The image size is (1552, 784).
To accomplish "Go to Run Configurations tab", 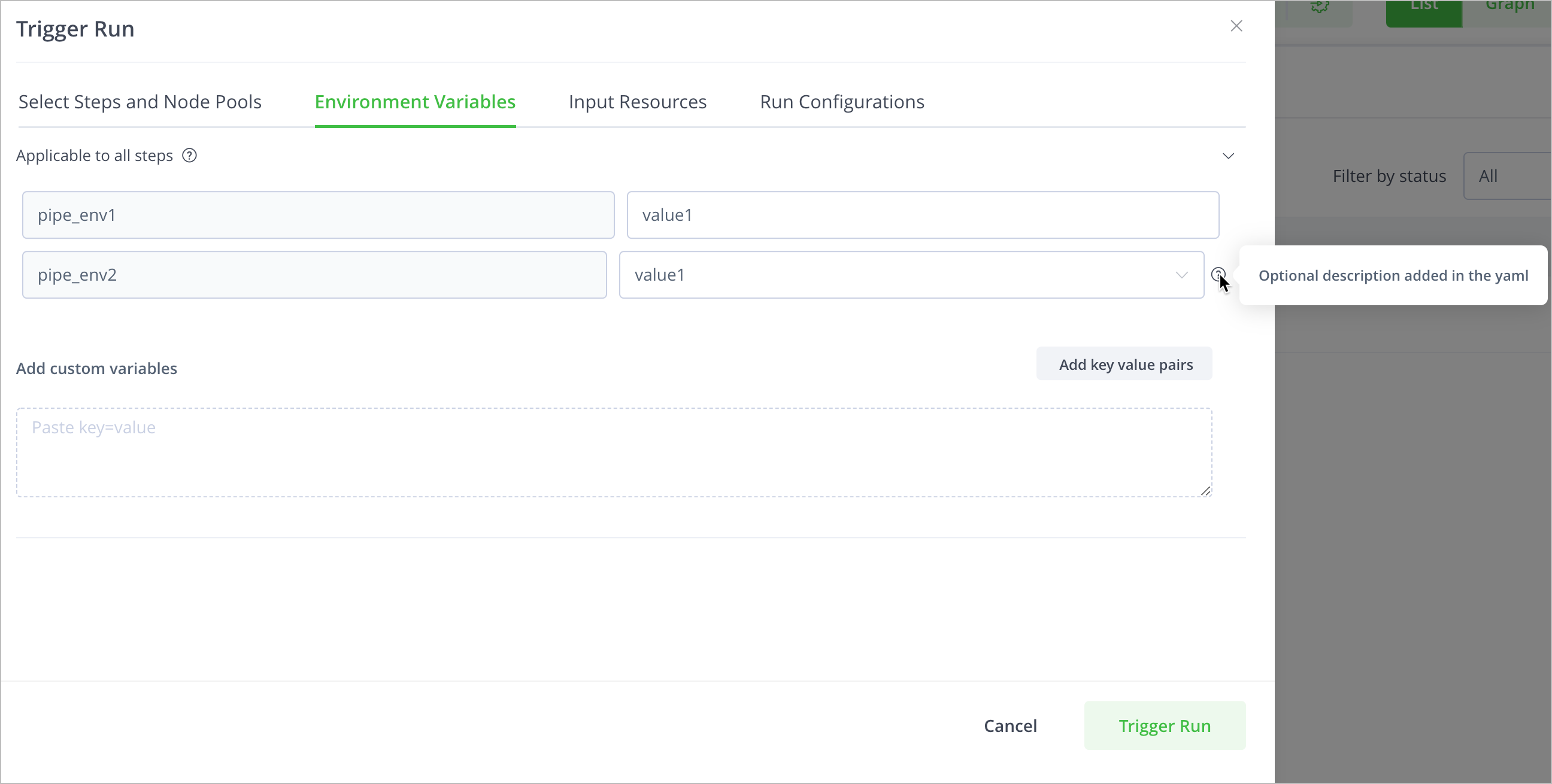I will tap(842, 102).
